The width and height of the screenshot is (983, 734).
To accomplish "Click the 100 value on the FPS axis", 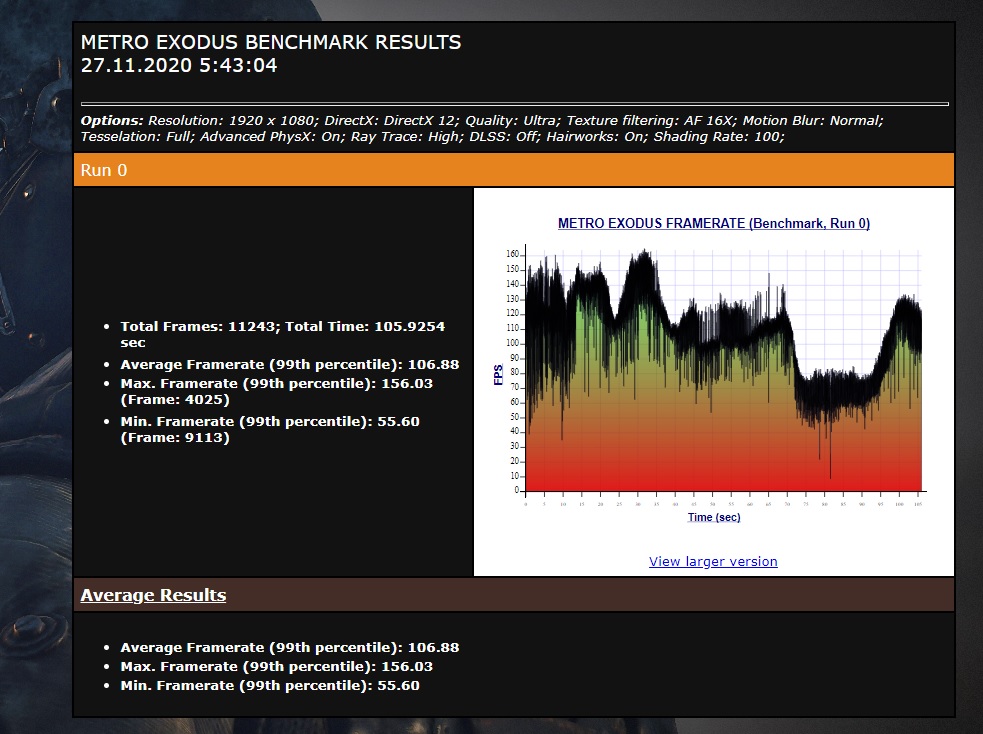I will pos(512,343).
